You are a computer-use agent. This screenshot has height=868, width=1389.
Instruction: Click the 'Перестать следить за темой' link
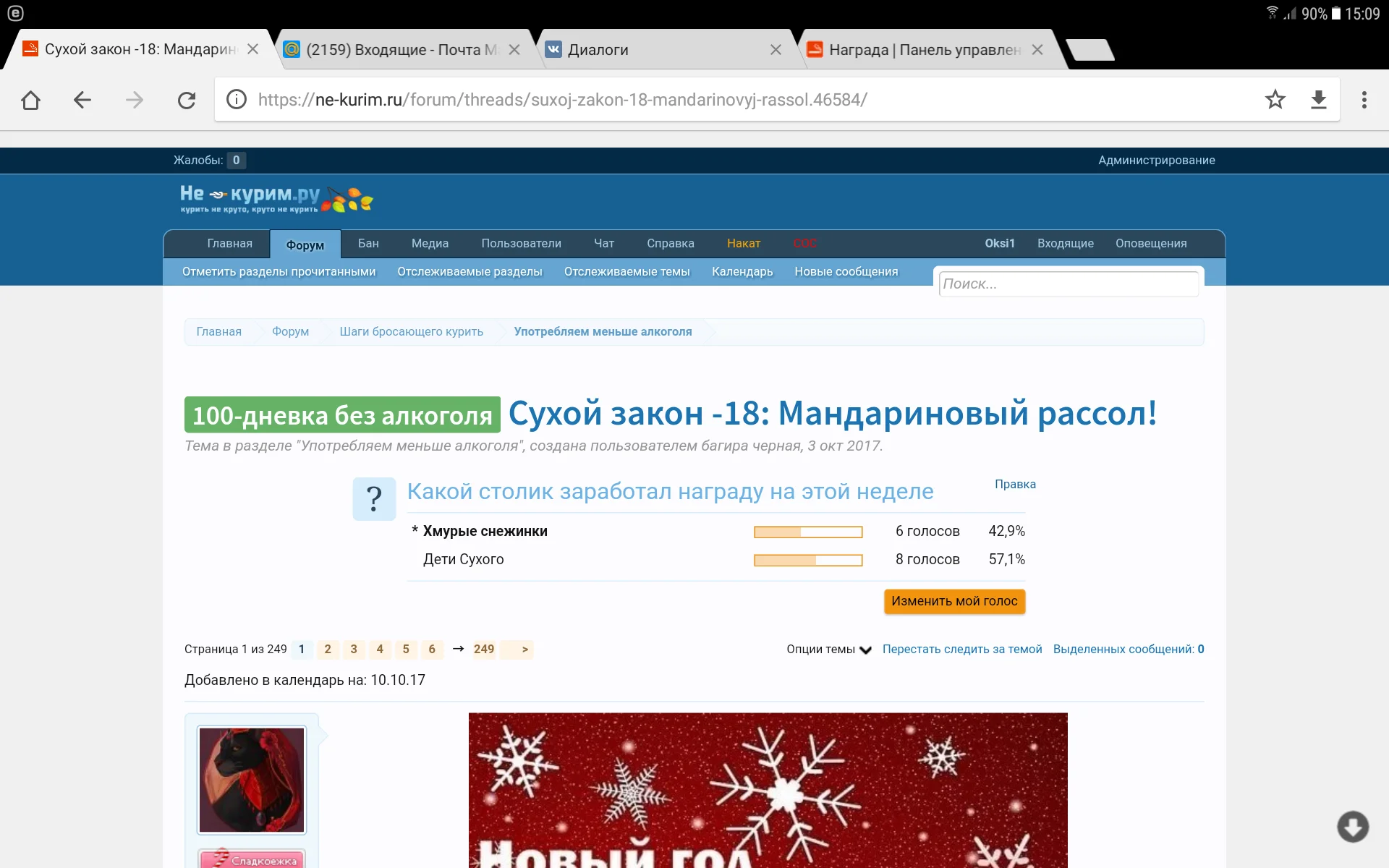click(962, 649)
